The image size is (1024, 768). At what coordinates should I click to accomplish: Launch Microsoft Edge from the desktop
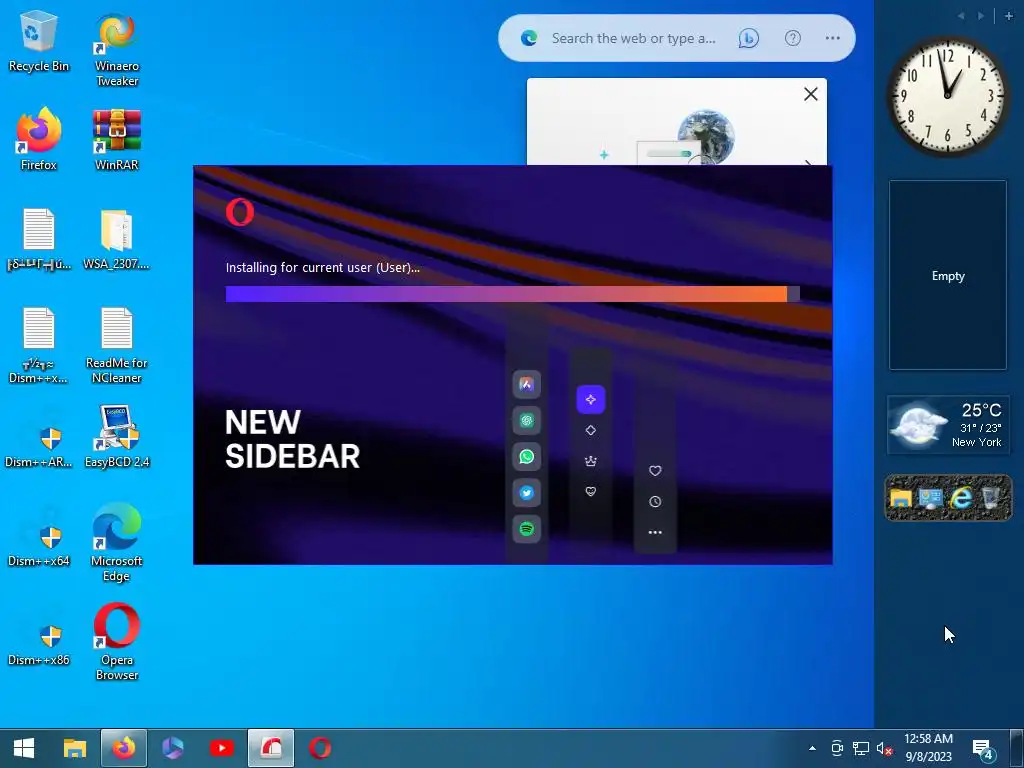coord(116,543)
